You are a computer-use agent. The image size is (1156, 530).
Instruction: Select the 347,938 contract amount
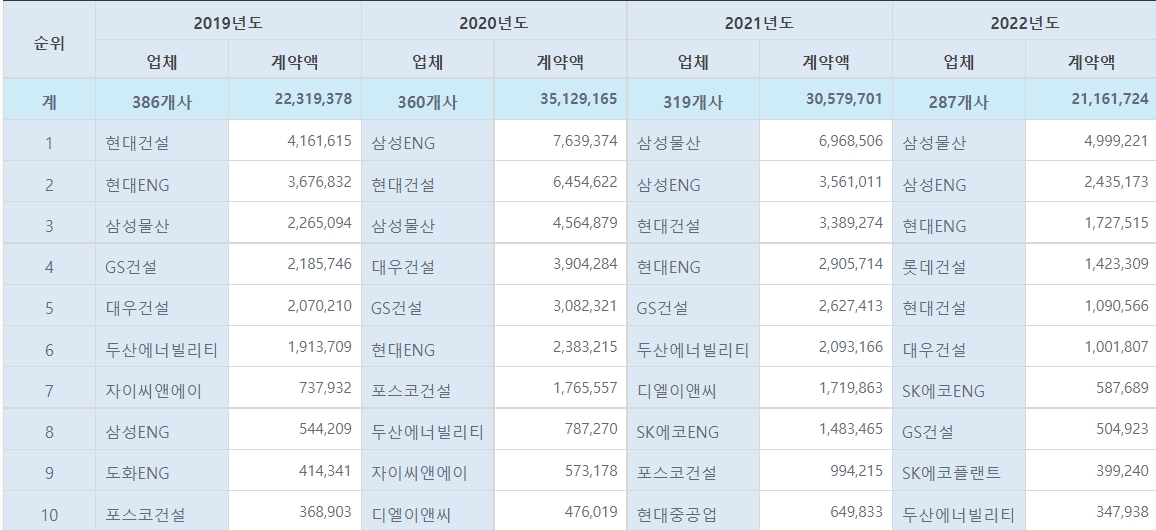click(x=1091, y=511)
